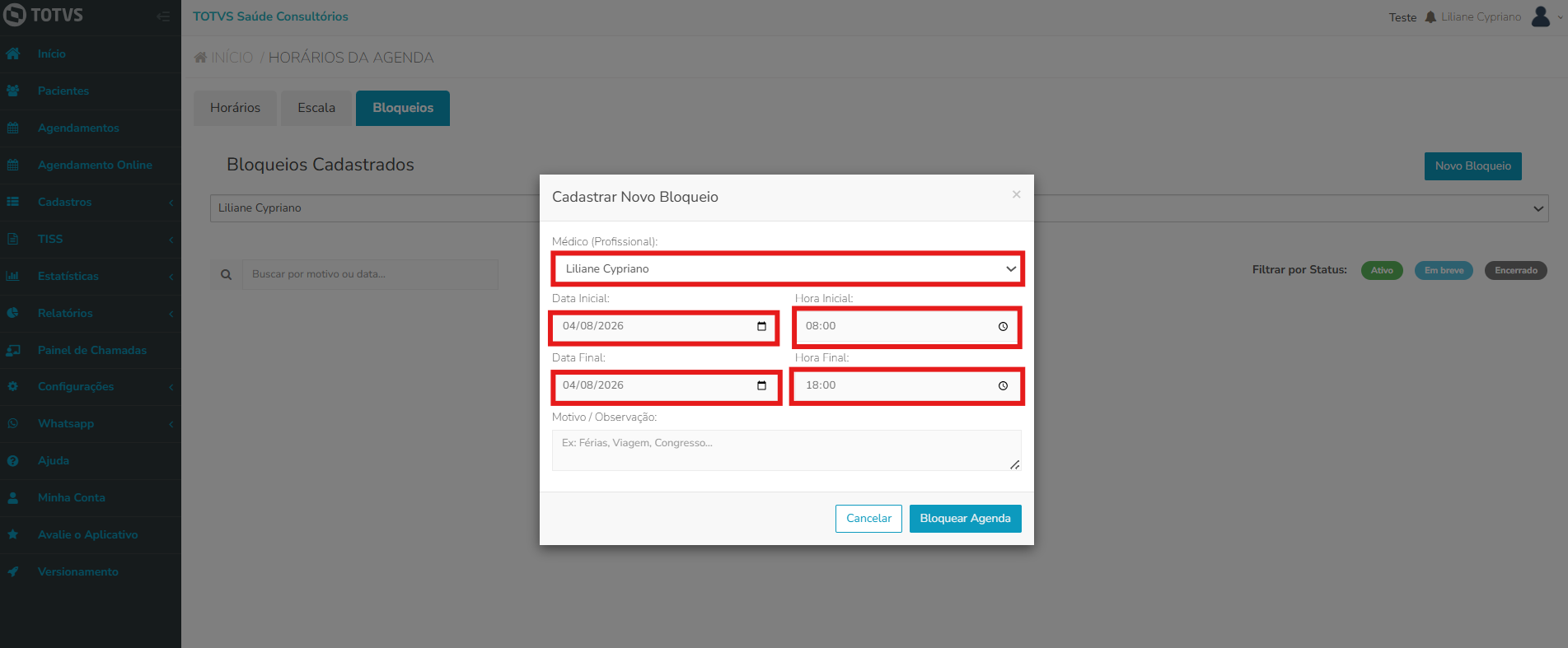
Task: Open user avatar menu at top right
Action: (1541, 16)
